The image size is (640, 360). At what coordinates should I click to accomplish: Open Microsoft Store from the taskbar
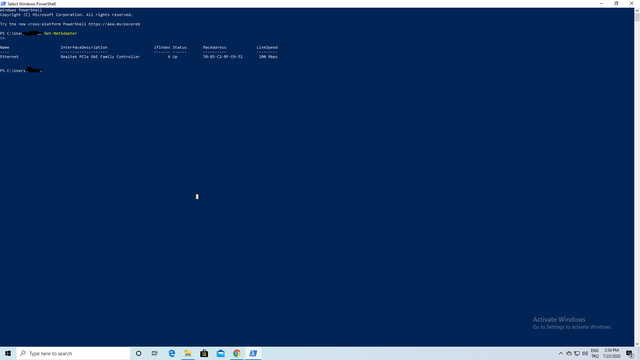point(204,353)
